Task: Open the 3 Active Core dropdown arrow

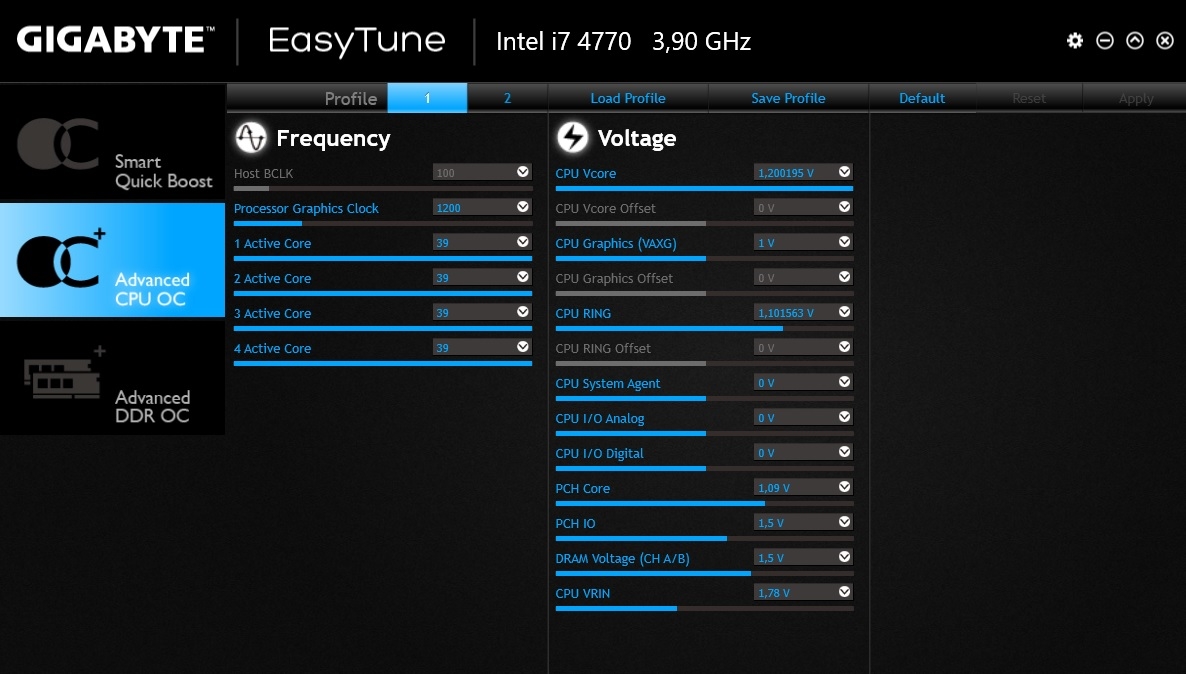Action: [523, 312]
